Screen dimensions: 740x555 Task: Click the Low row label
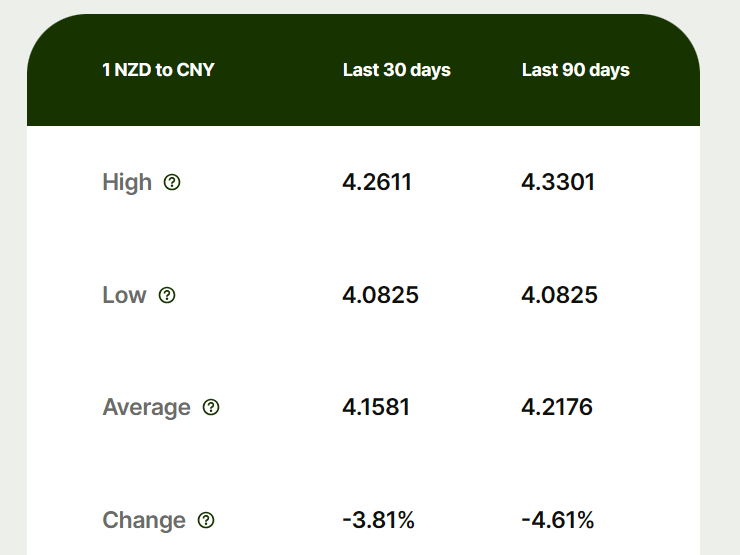pos(124,295)
